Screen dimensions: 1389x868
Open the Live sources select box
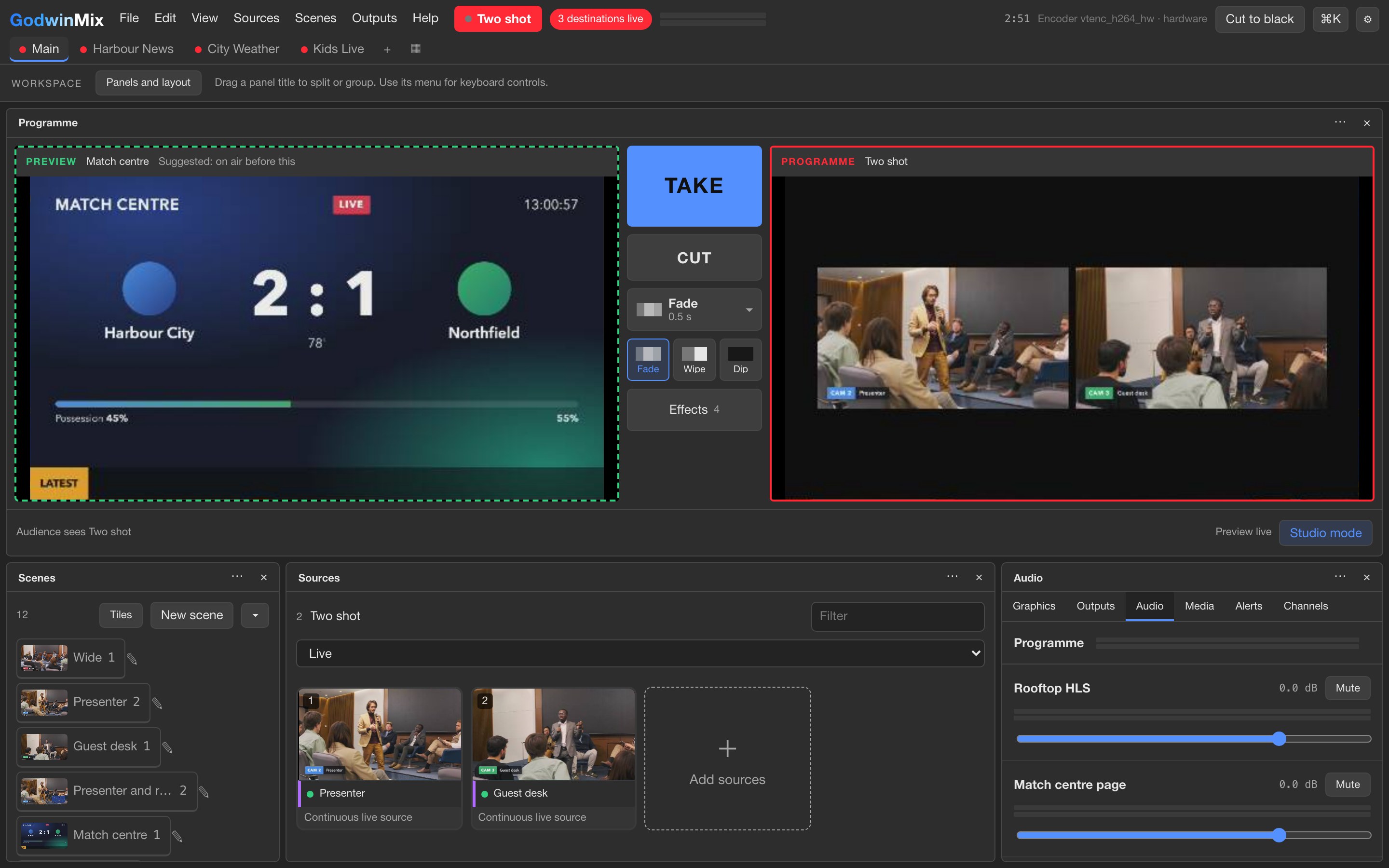pos(640,653)
